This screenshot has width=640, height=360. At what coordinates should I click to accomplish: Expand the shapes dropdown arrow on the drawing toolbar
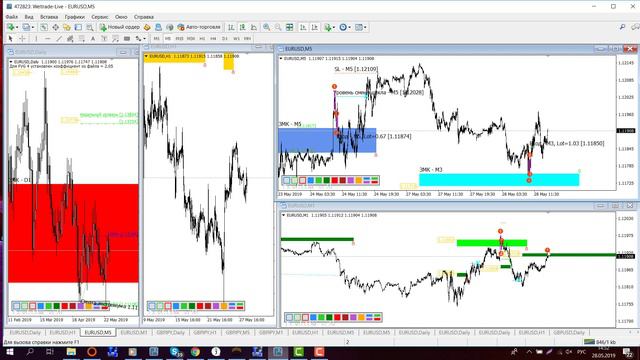pyautogui.click(x=144, y=39)
